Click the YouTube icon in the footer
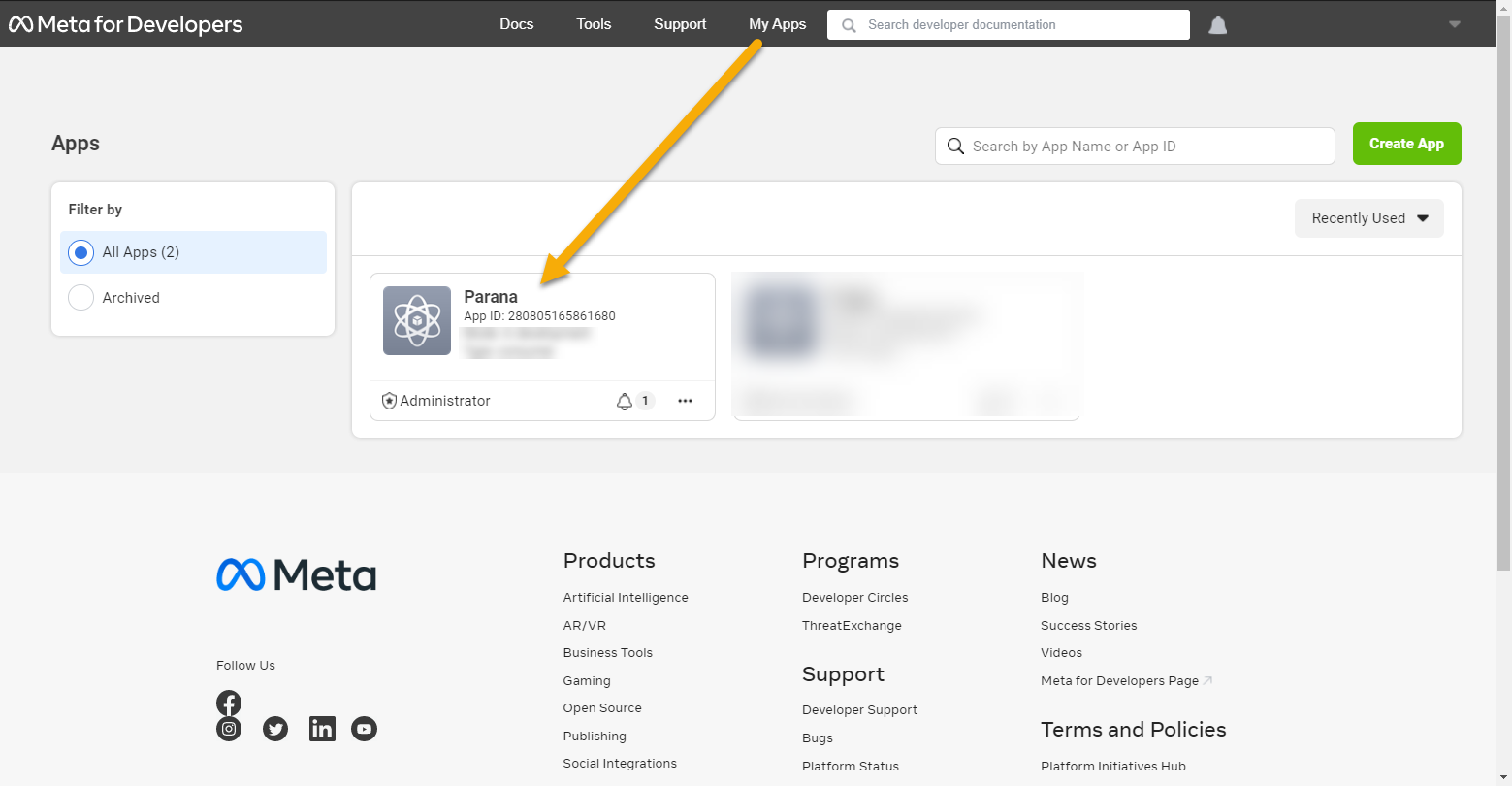The image size is (1512, 786). 364,729
